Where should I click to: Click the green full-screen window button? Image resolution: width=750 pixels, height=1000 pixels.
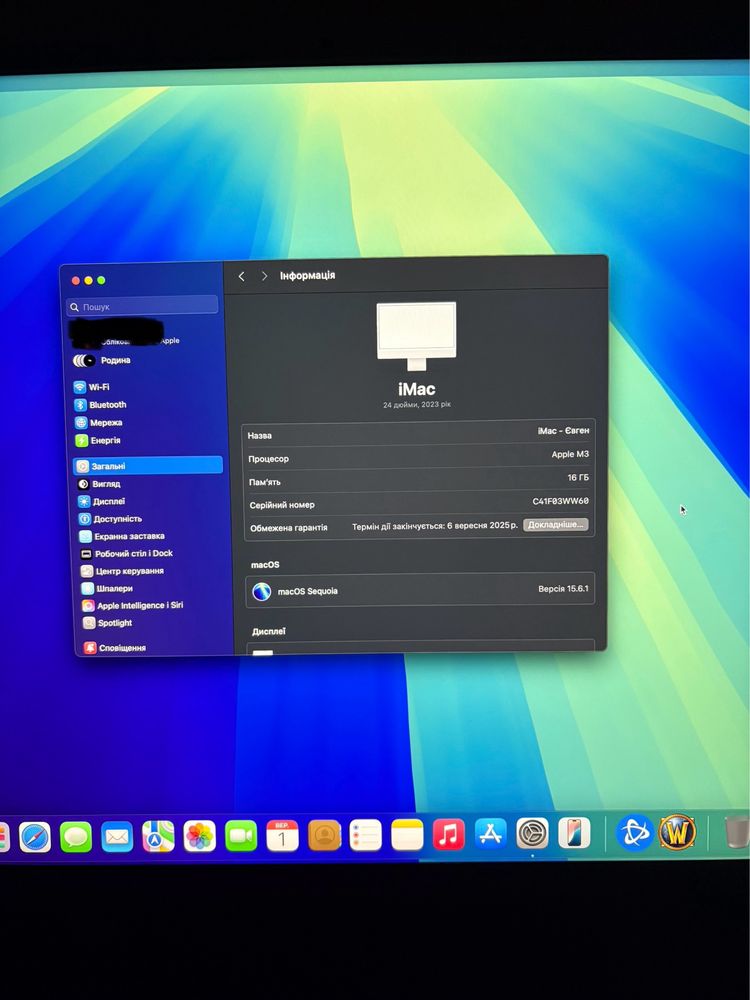tap(101, 280)
